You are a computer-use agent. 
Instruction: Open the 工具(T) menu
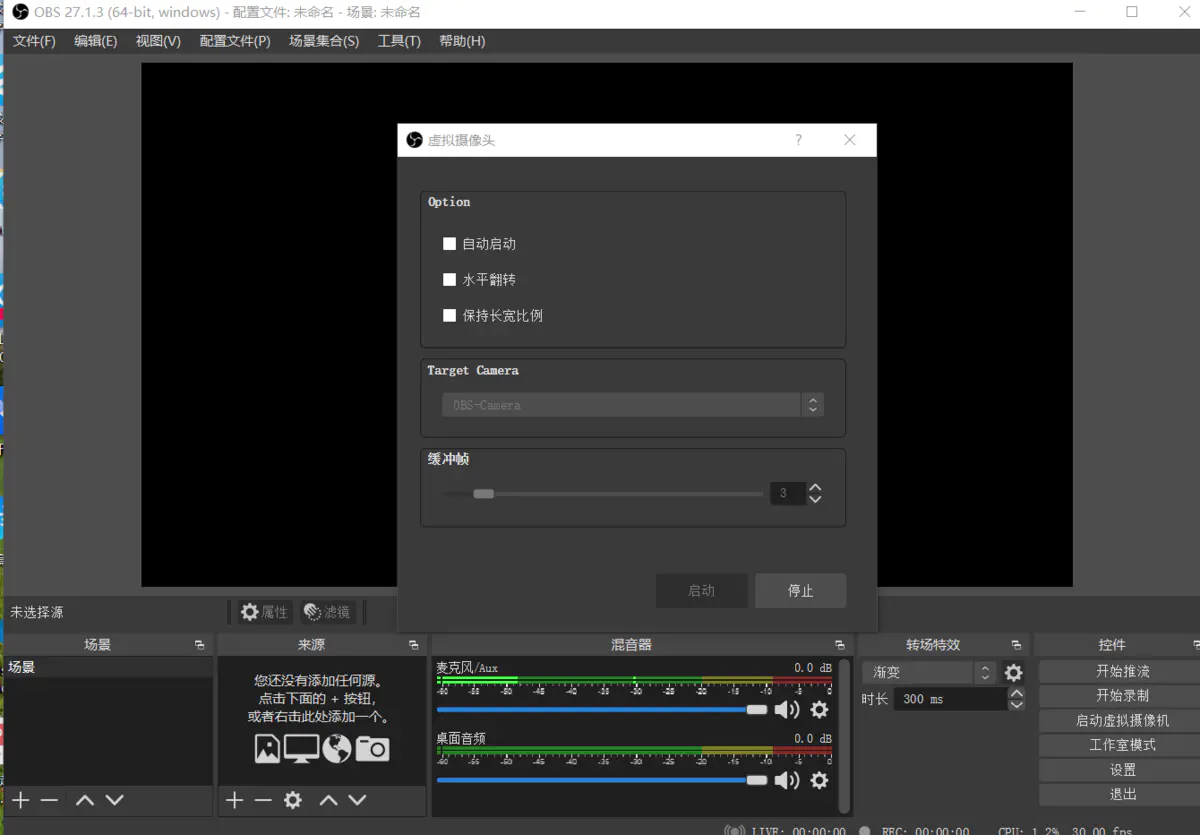[x=398, y=41]
